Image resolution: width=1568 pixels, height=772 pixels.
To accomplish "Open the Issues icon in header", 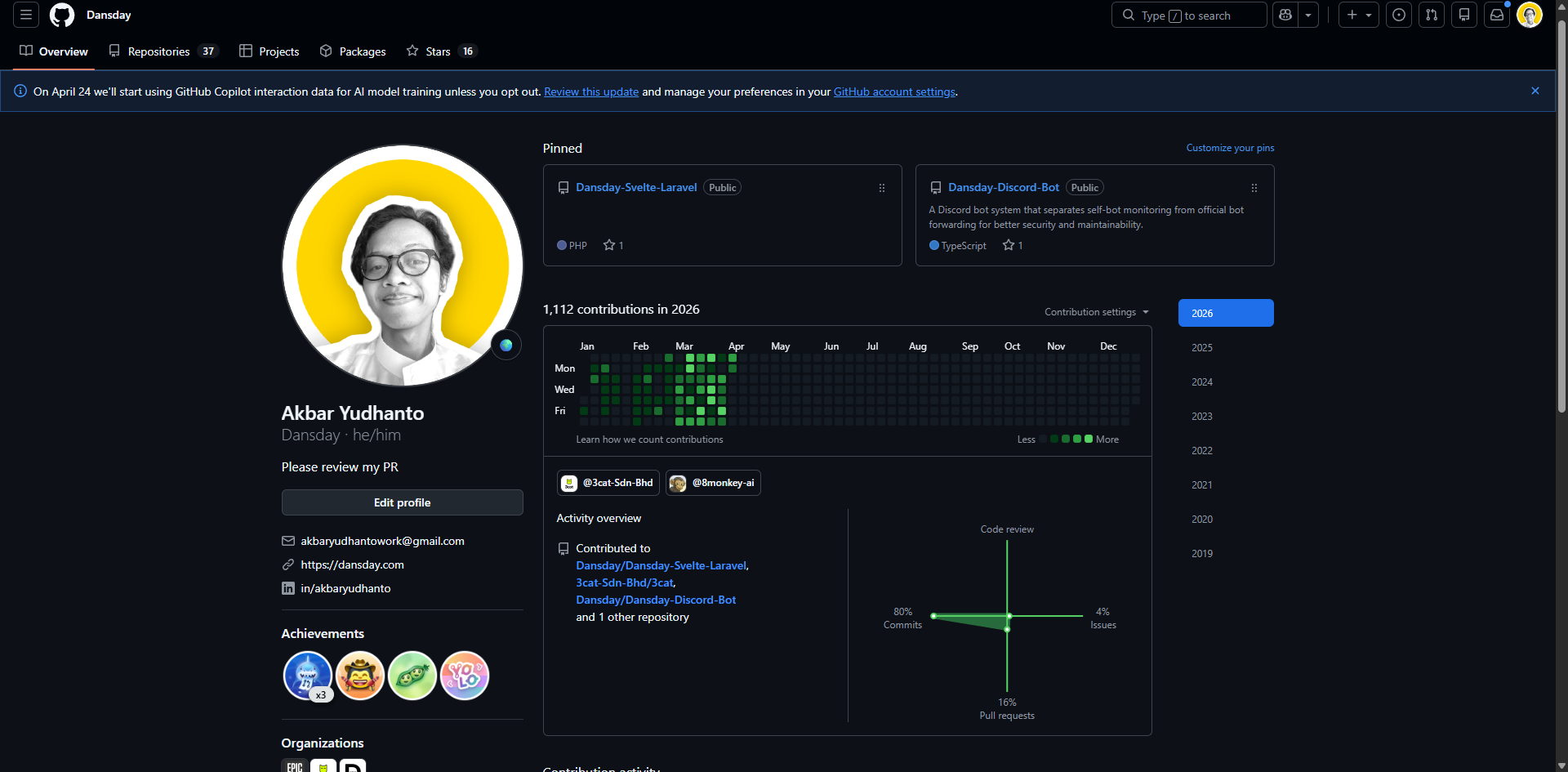I will [x=1399, y=15].
